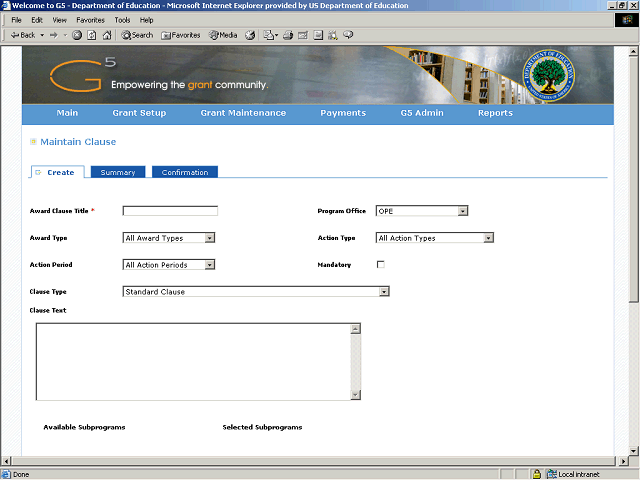Click the Windows flag logo

tap(627, 20)
